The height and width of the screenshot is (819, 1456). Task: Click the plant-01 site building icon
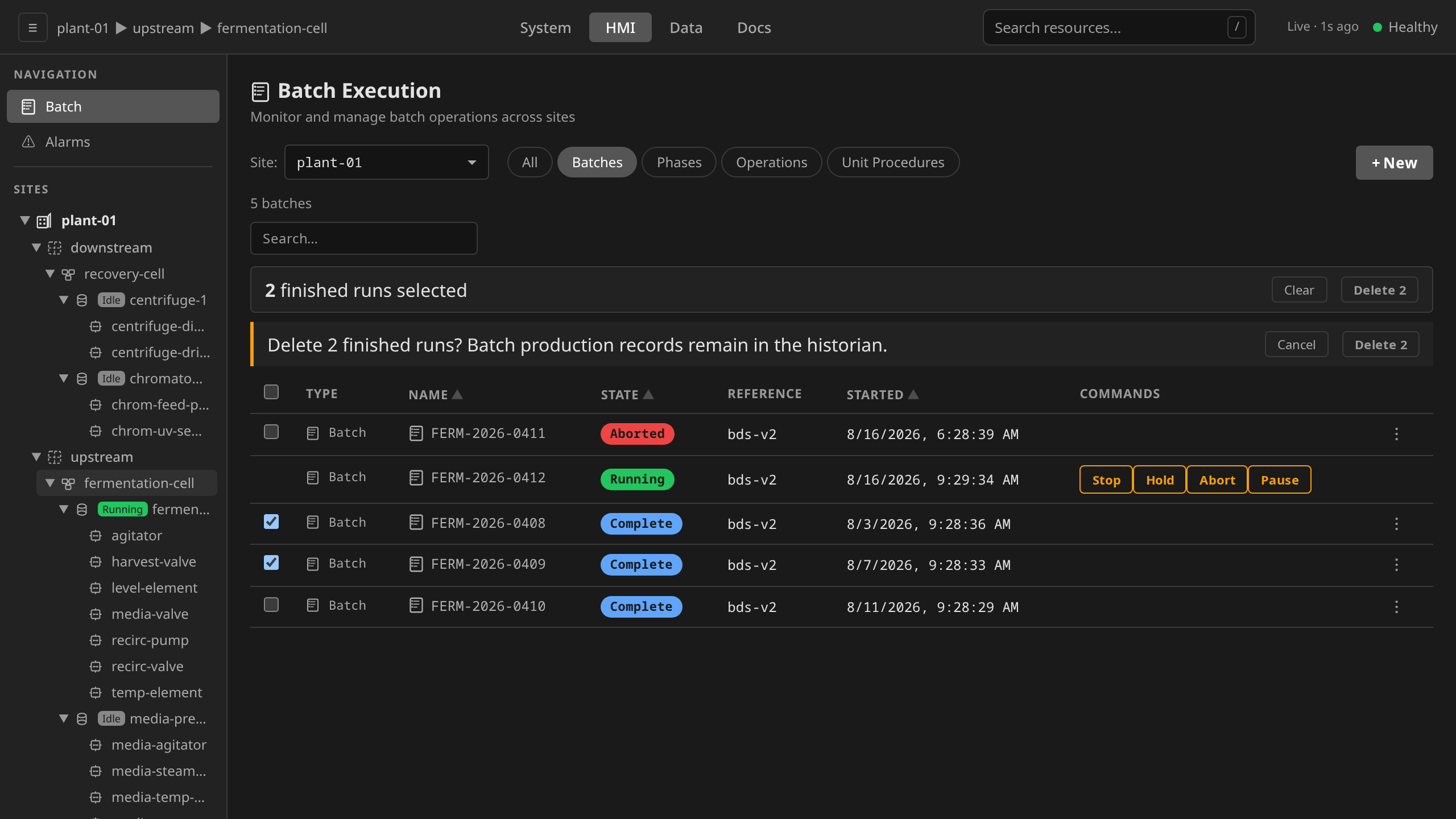(x=44, y=221)
